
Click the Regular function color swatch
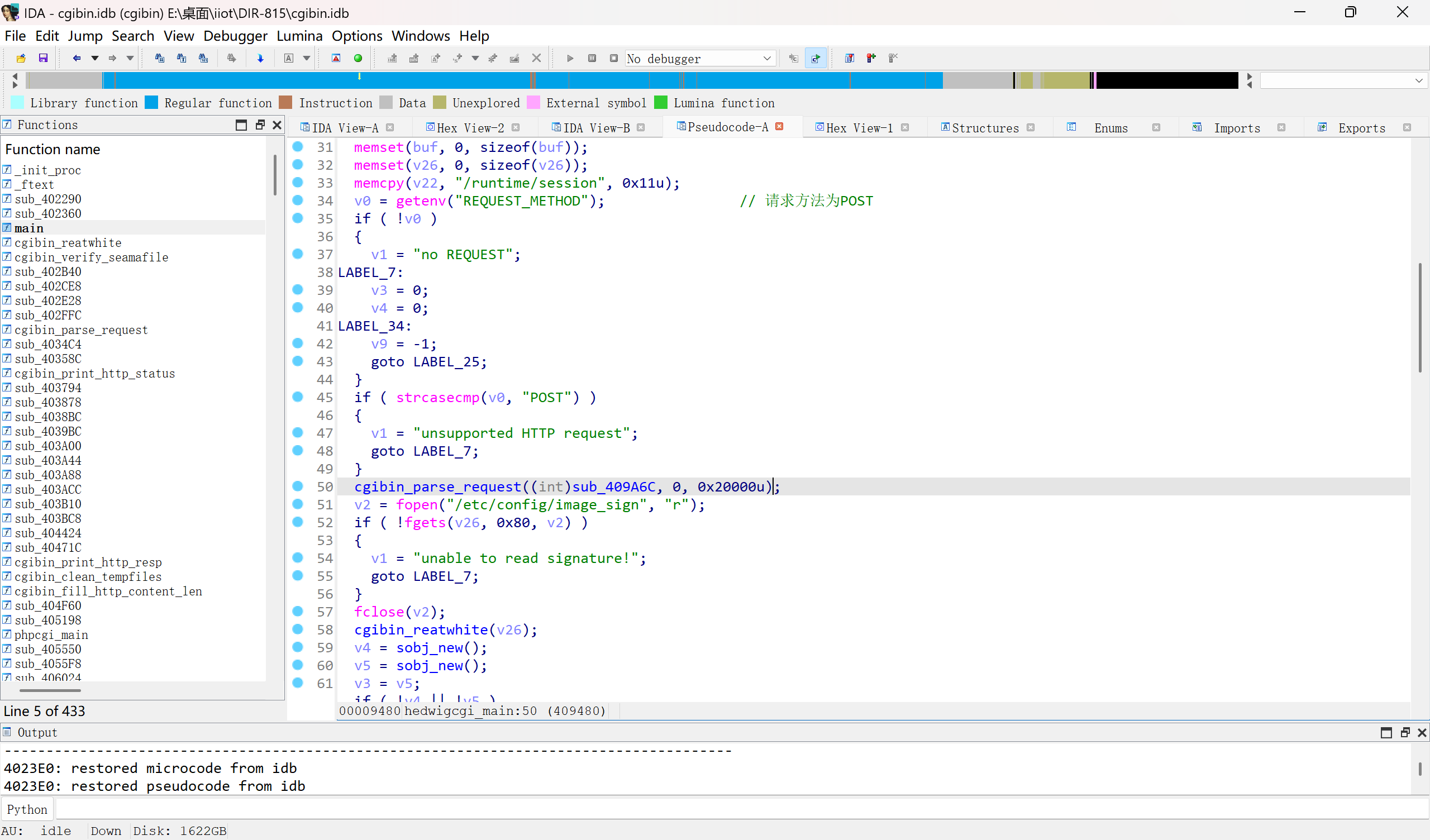point(151,103)
